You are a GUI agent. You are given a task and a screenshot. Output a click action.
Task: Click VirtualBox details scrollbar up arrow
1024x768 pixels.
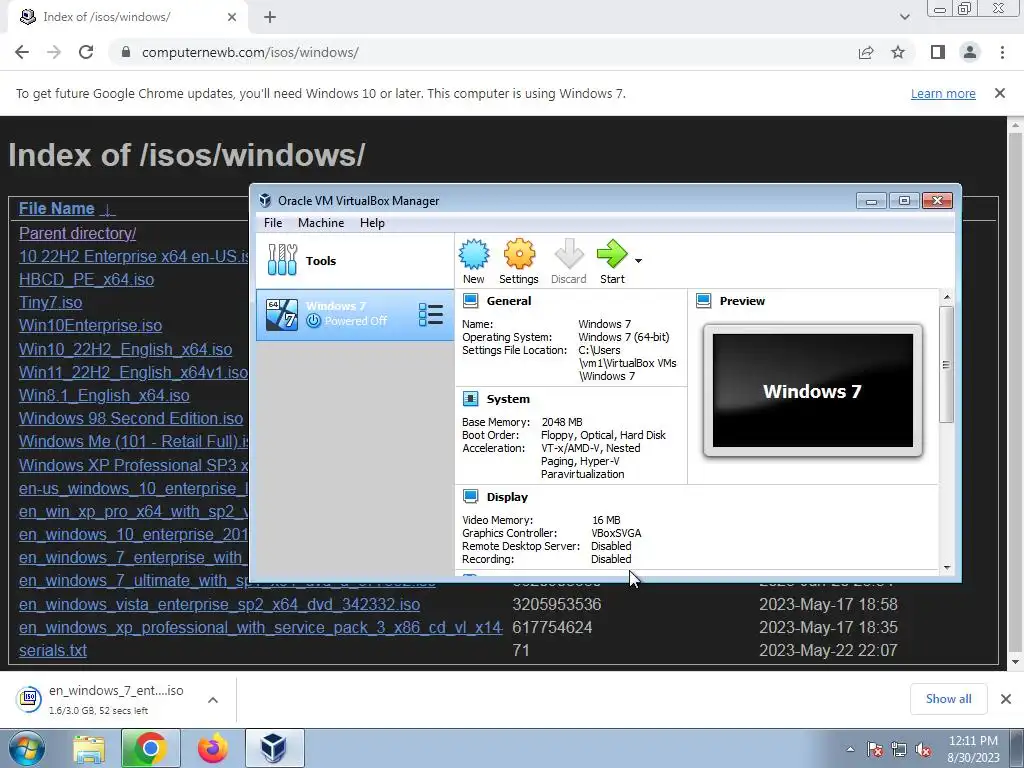point(946,298)
